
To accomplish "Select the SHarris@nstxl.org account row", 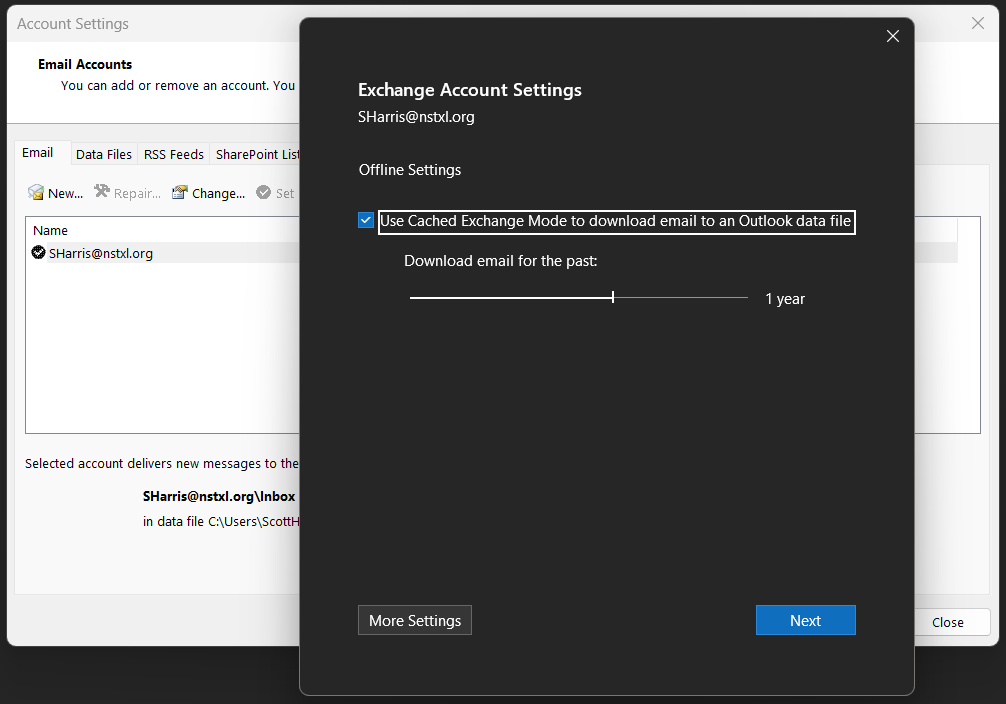I will (164, 253).
